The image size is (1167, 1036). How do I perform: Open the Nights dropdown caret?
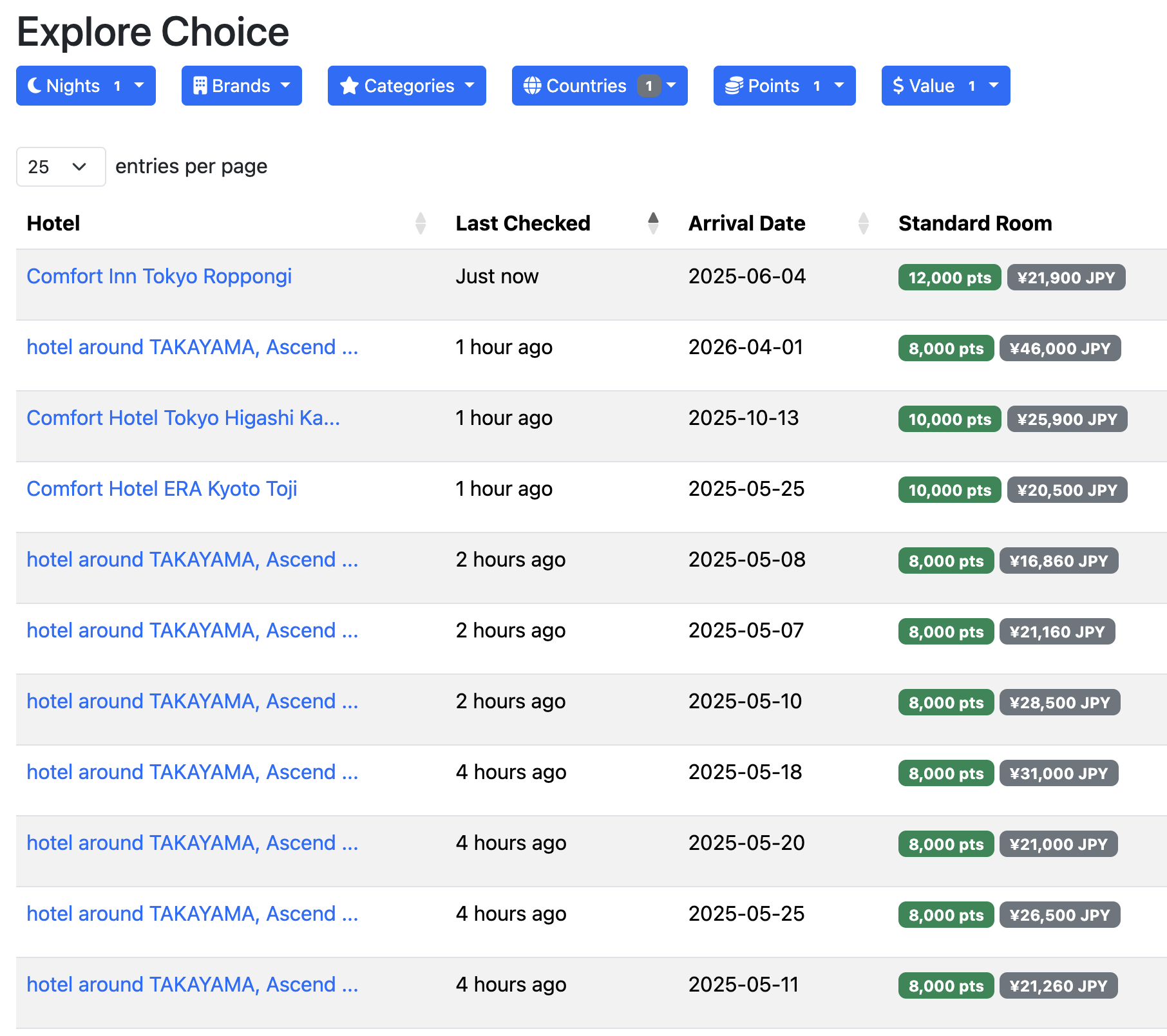click(139, 85)
